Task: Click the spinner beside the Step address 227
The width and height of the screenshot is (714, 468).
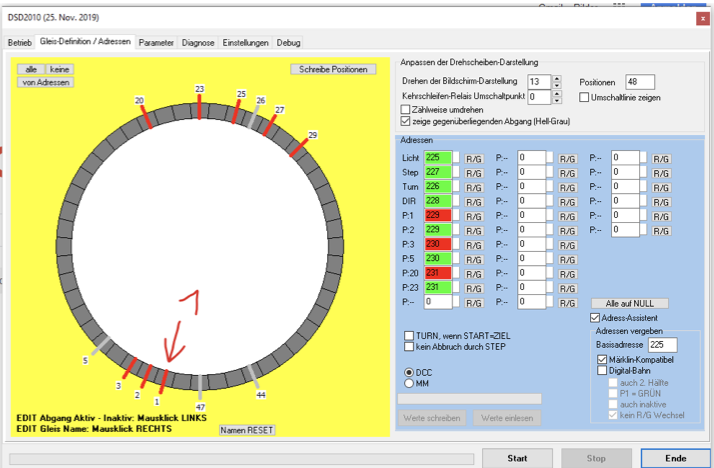Action: click(458, 172)
